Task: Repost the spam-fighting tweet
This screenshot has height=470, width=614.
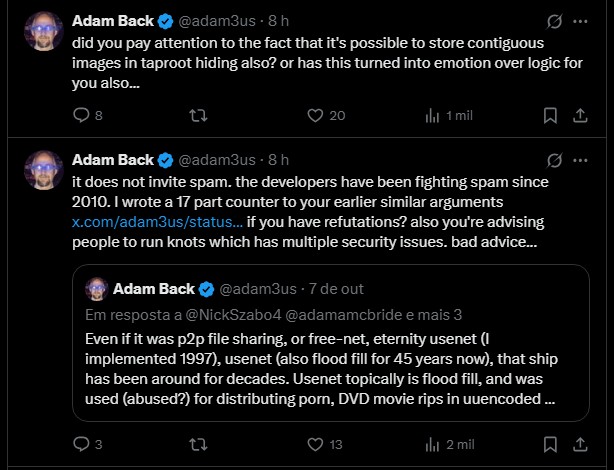Action: [198, 444]
